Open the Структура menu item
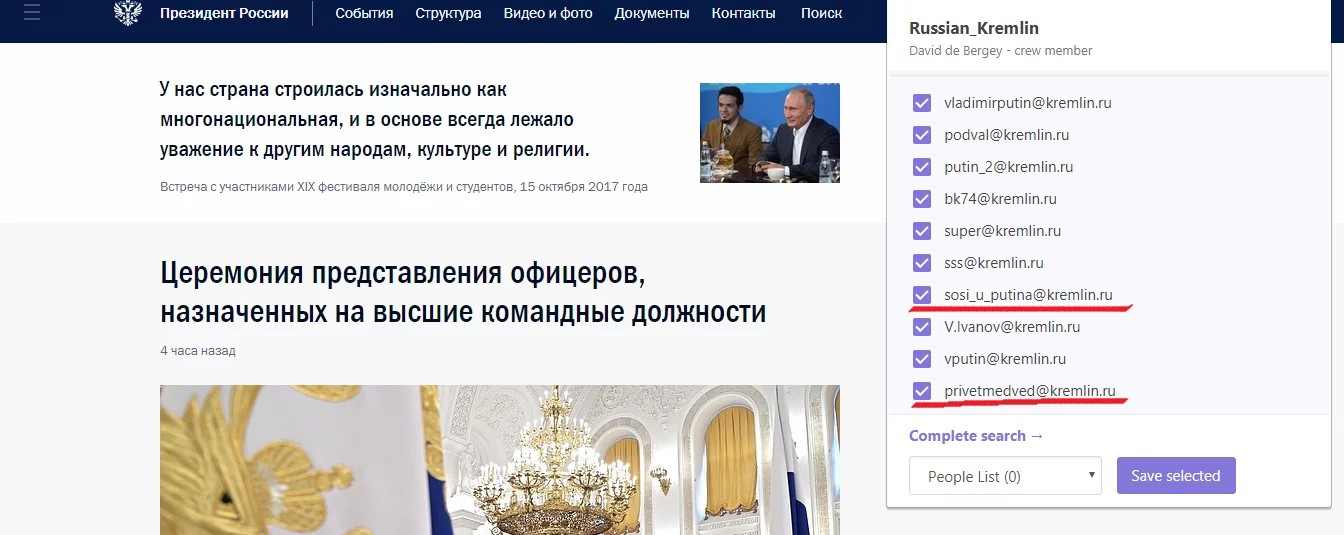The width and height of the screenshot is (1344, 535). point(448,13)
